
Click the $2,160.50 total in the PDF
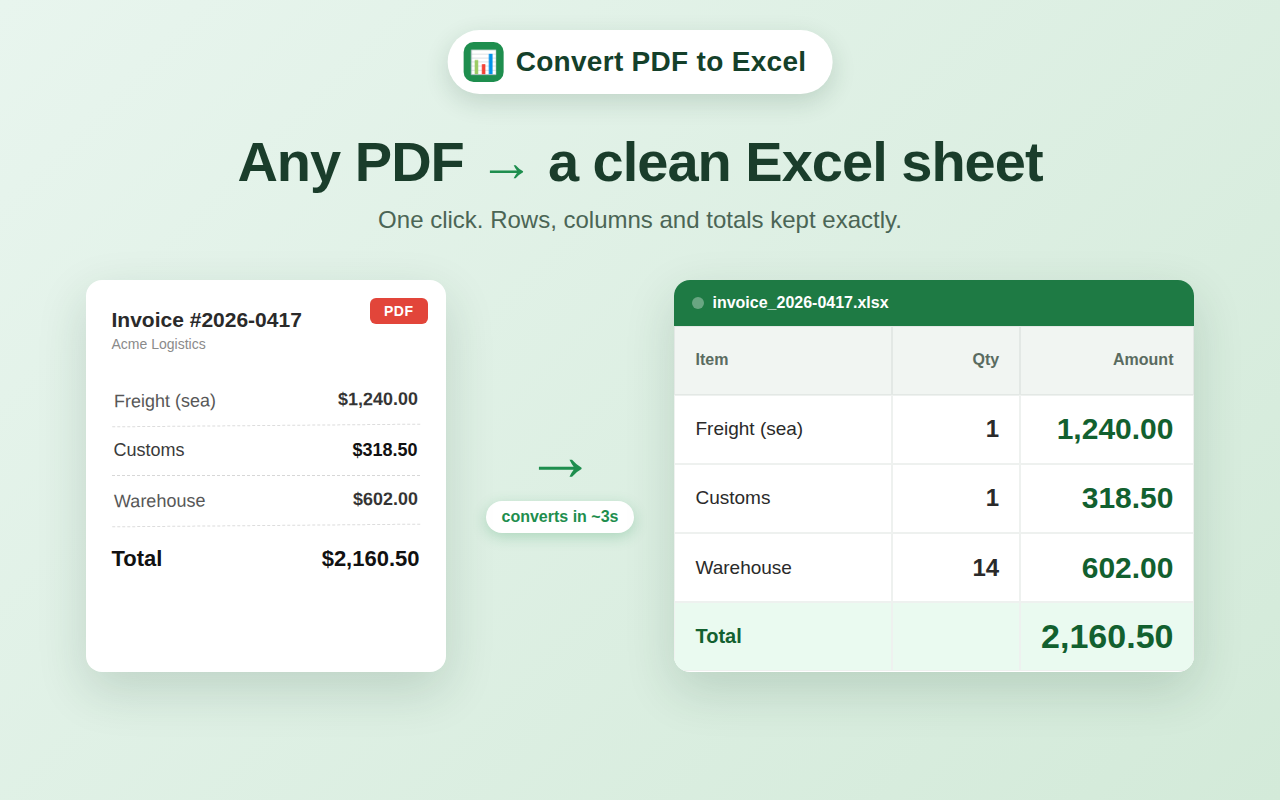point(370,559)
